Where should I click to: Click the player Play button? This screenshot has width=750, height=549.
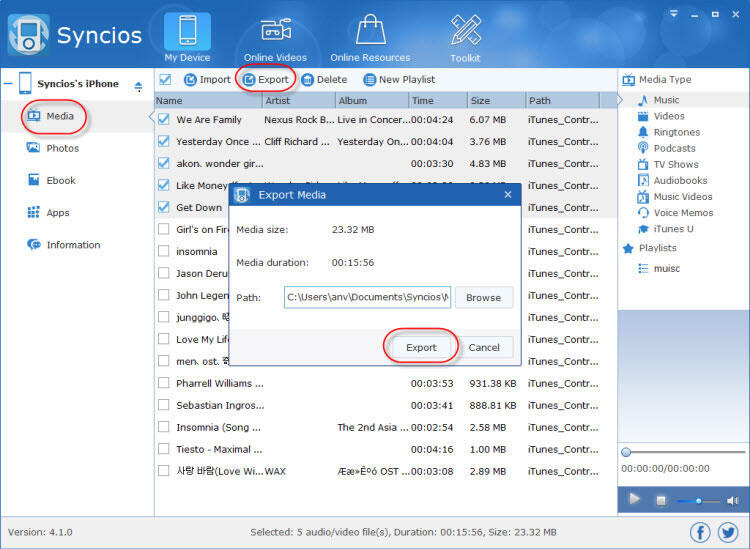coord(634,499)
